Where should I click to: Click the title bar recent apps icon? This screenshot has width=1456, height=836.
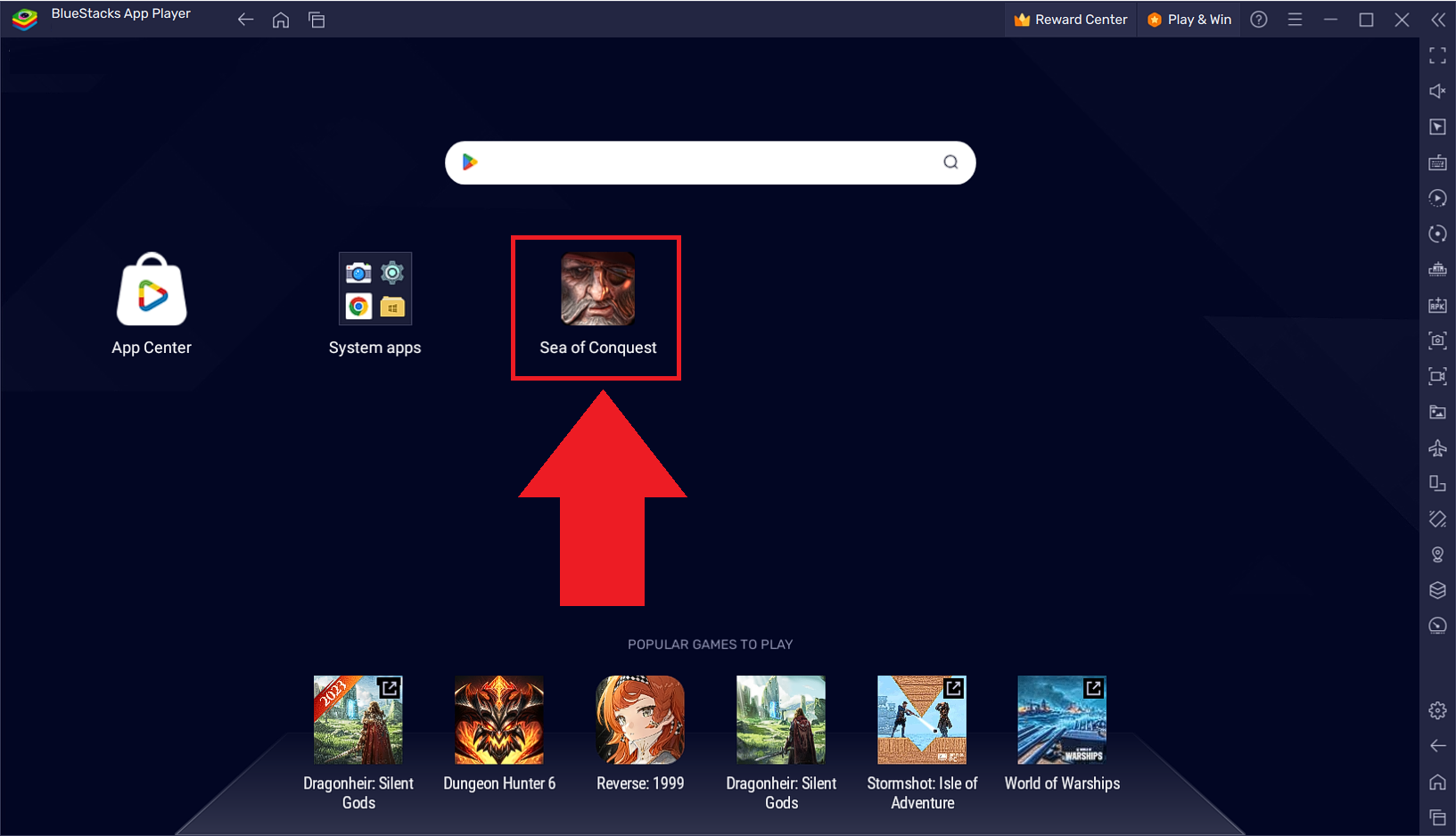317,20
